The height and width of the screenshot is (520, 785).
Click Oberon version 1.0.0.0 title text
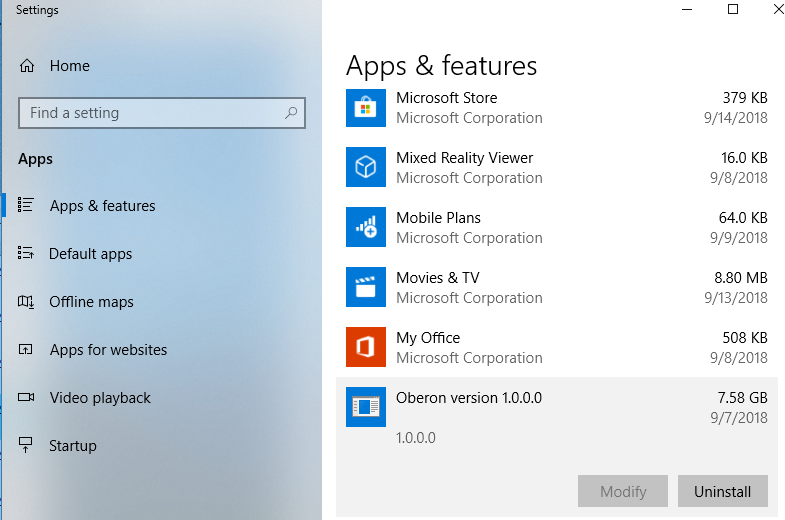469,398
